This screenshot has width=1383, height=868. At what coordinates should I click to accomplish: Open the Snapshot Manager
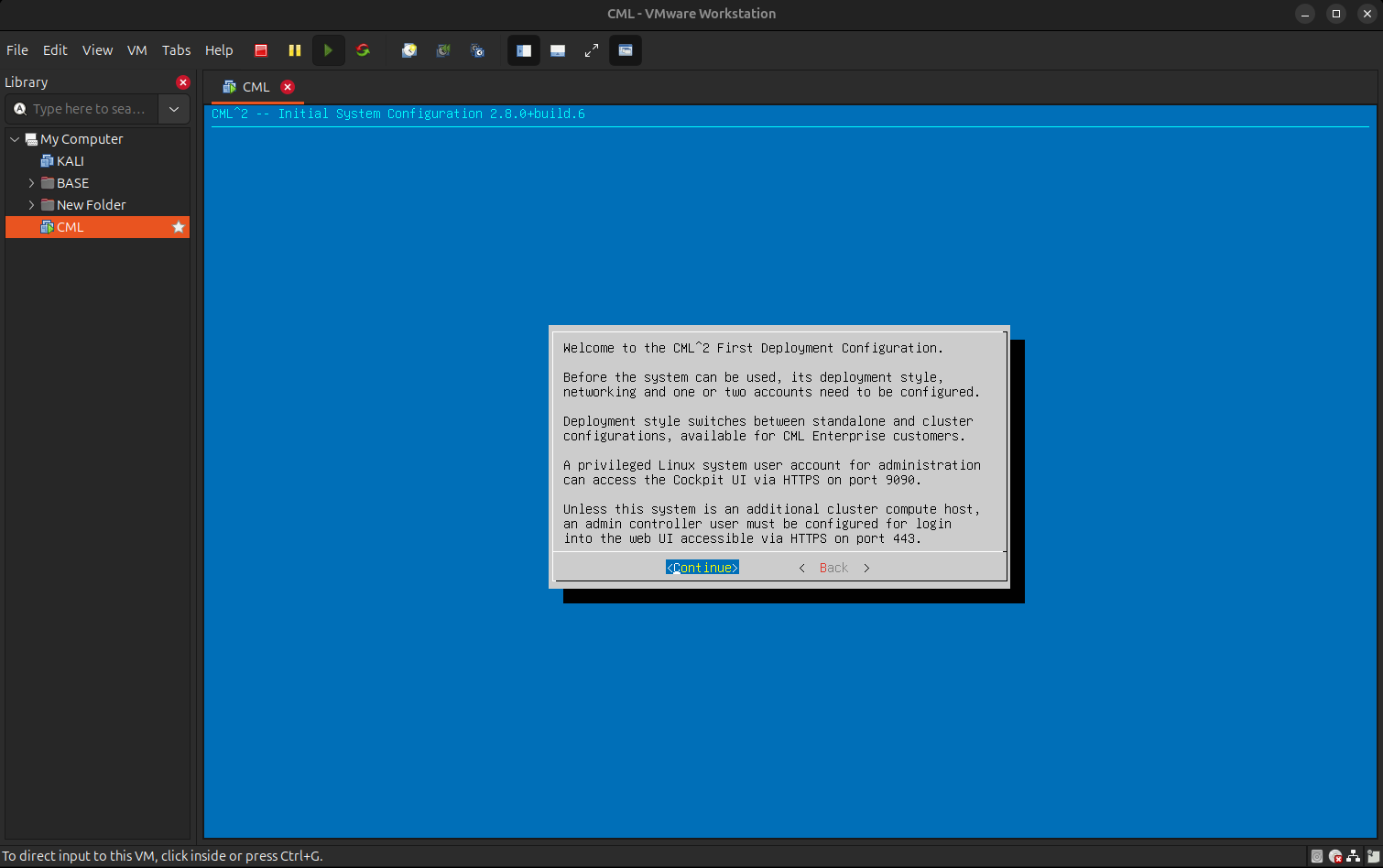coord(477,50)
